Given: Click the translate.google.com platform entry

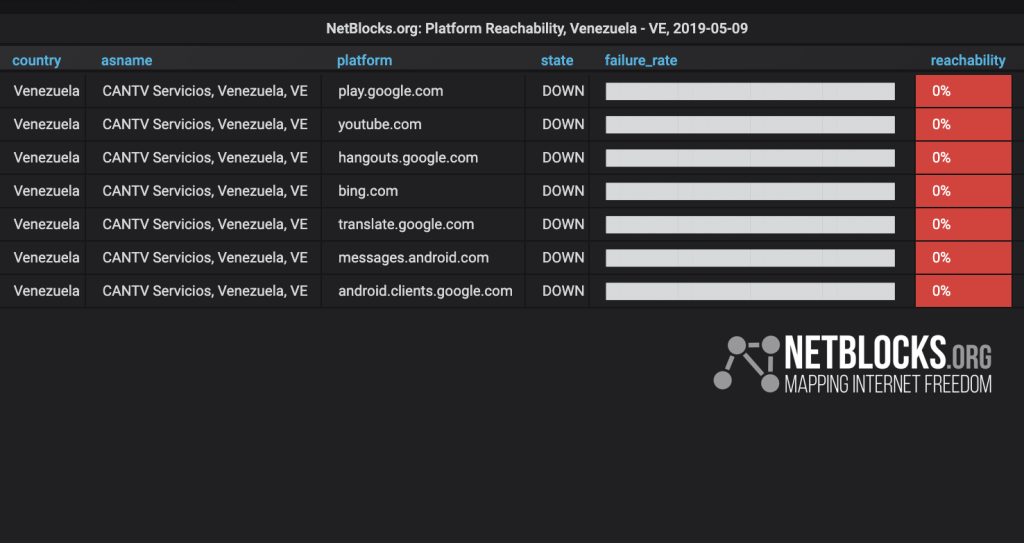Looking at the screenshot, I should click(406, 224).
